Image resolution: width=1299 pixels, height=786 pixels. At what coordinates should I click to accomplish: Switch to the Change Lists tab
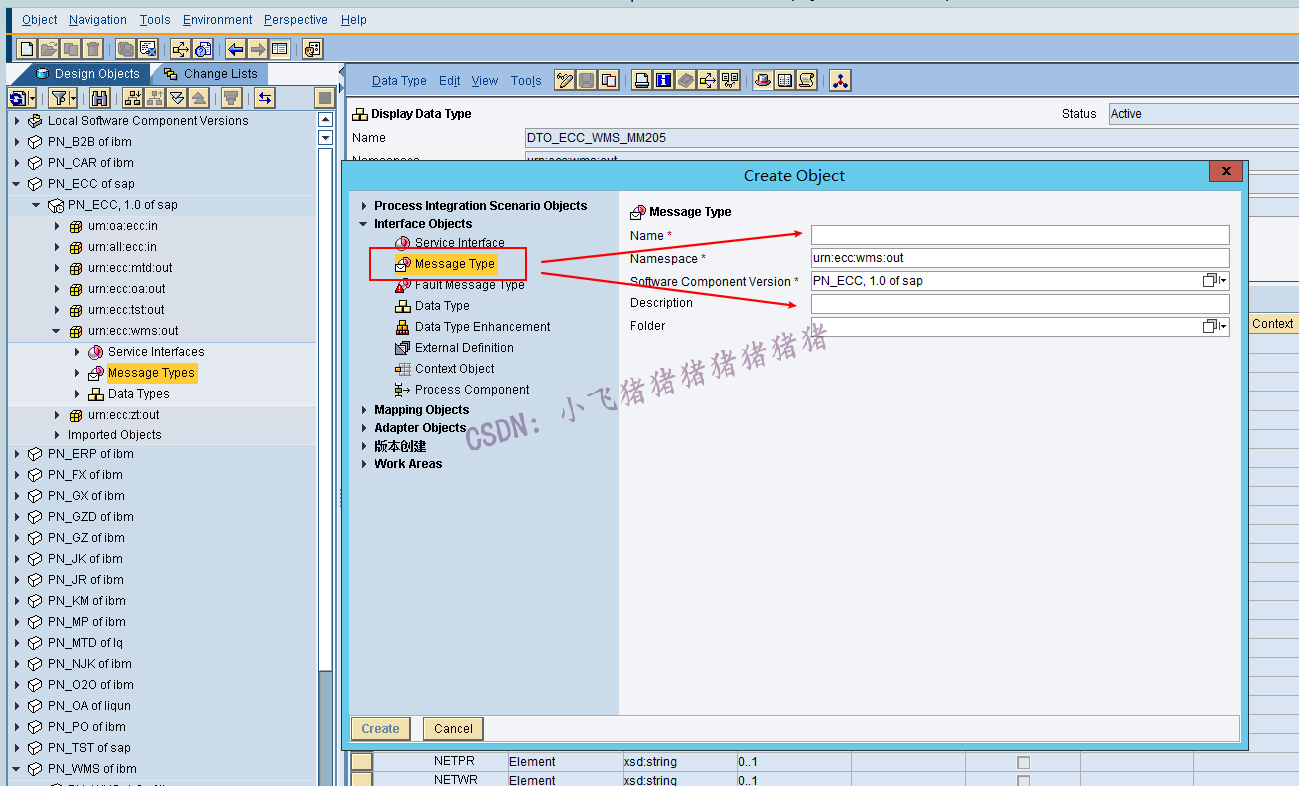tap(210, 74)
